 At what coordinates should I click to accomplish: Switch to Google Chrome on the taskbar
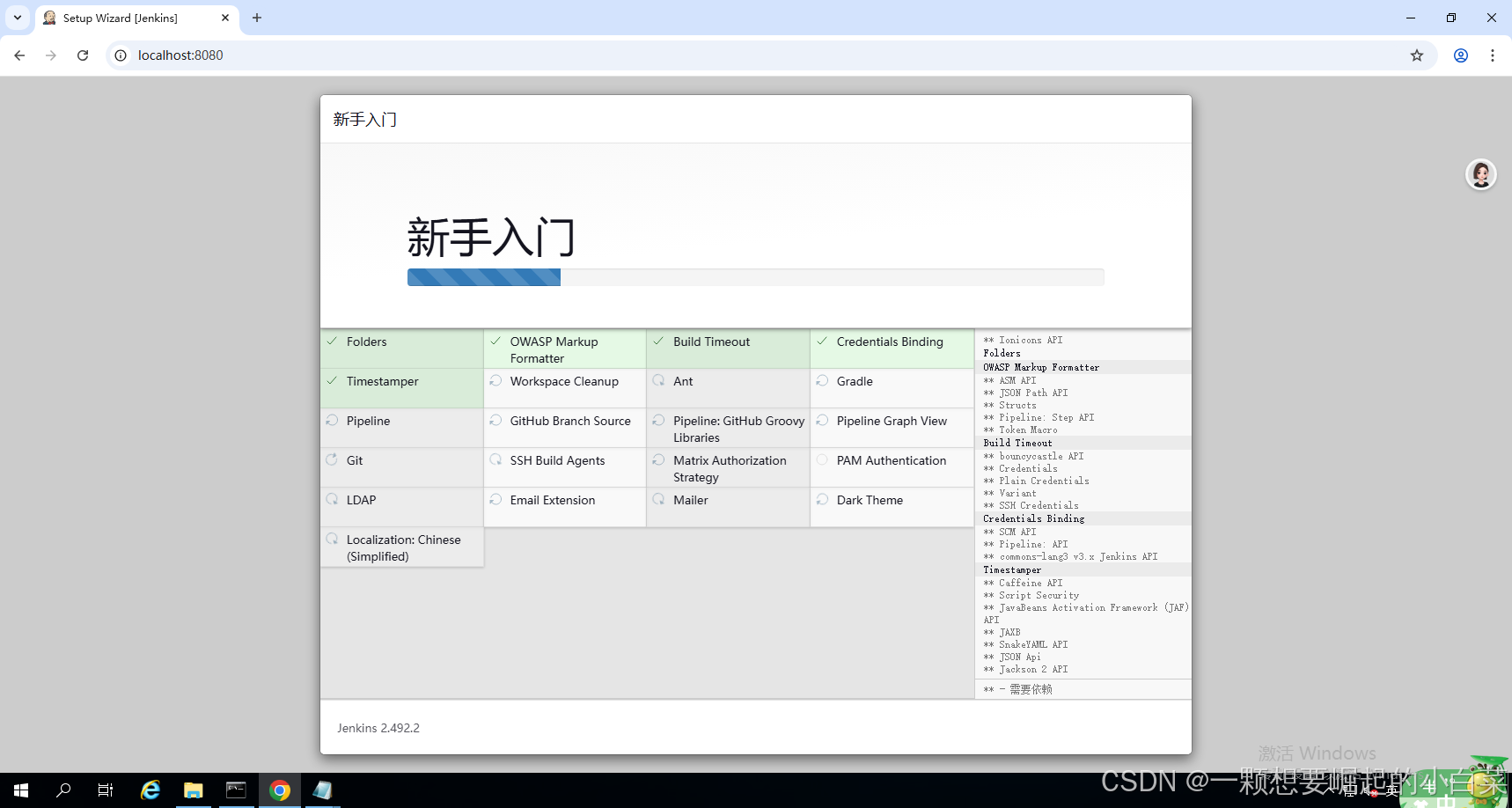coord(280,790)
